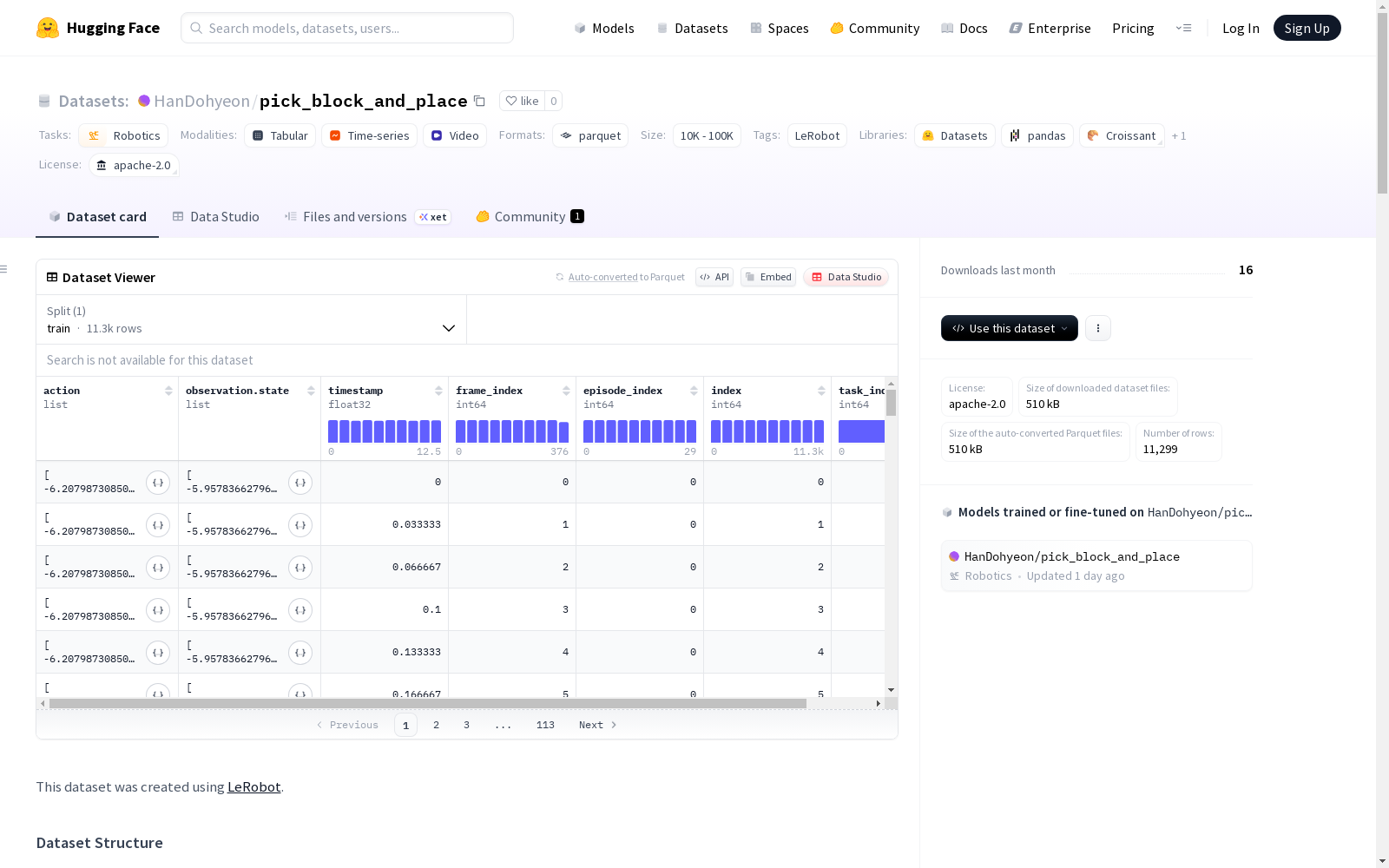Like this dataset
Screen dimensions: 1389x868
(x=523, y=101)
